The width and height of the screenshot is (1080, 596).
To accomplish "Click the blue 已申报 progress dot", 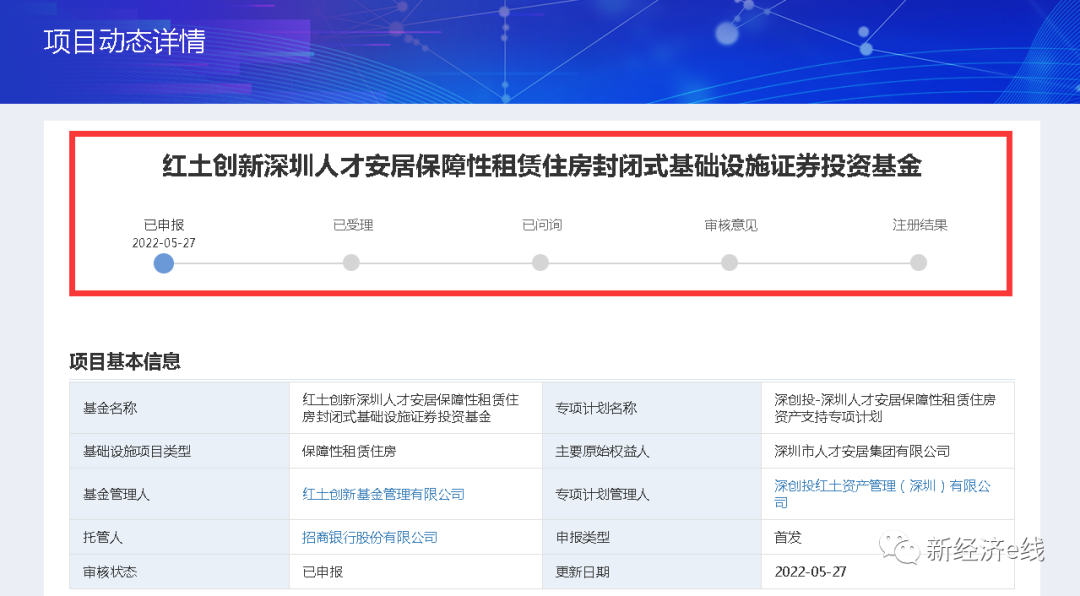I will [x=164, y=263].
